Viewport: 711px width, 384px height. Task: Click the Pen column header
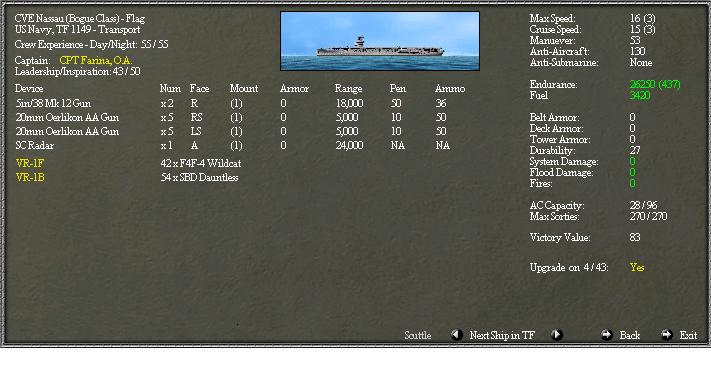pos(398,88)
